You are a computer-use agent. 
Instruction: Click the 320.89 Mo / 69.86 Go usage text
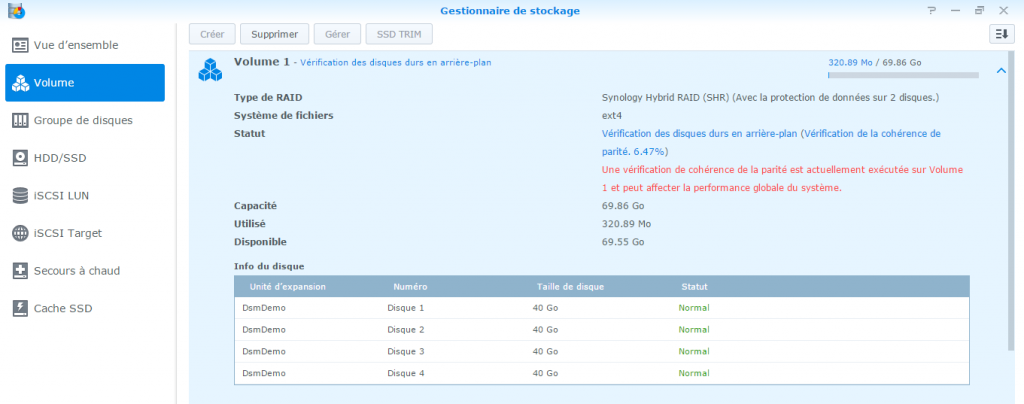874,63
